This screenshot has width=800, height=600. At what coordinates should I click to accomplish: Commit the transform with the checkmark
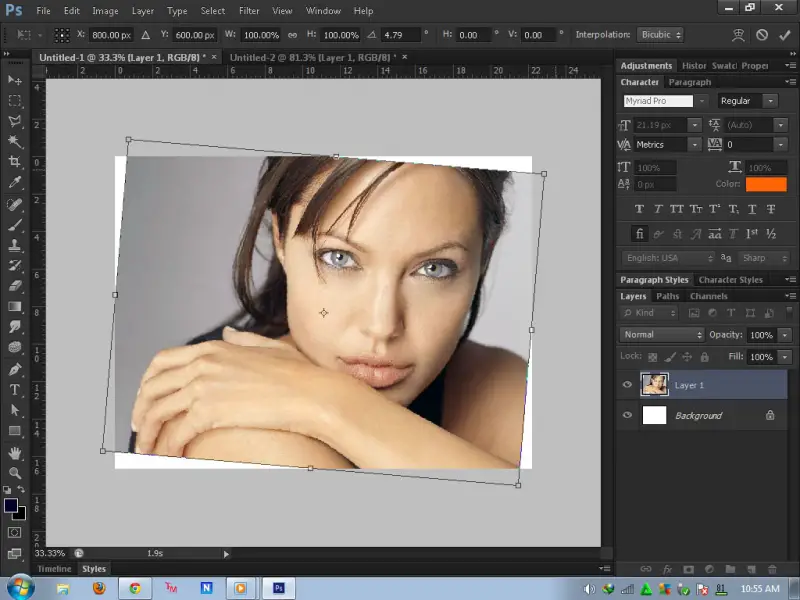click(785, 35)
